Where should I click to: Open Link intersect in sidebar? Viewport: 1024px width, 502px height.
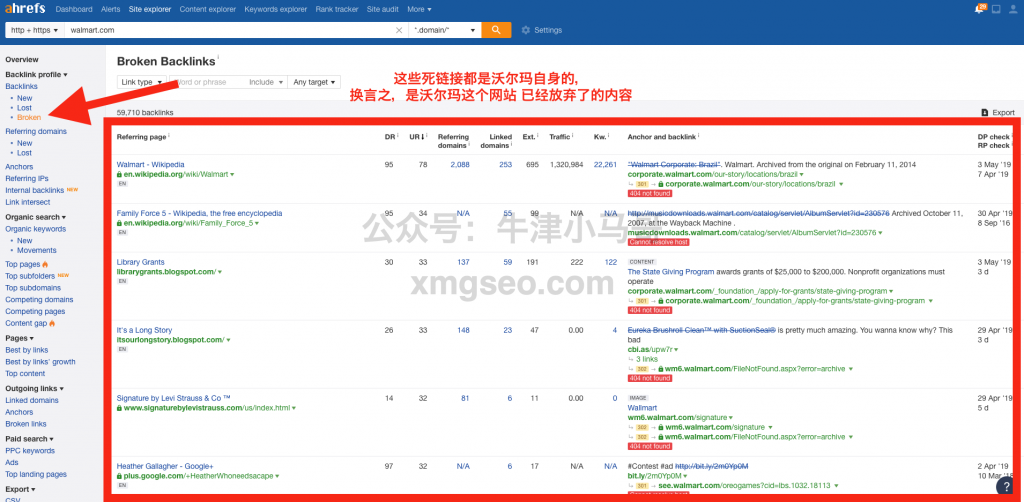pos(27,202)
